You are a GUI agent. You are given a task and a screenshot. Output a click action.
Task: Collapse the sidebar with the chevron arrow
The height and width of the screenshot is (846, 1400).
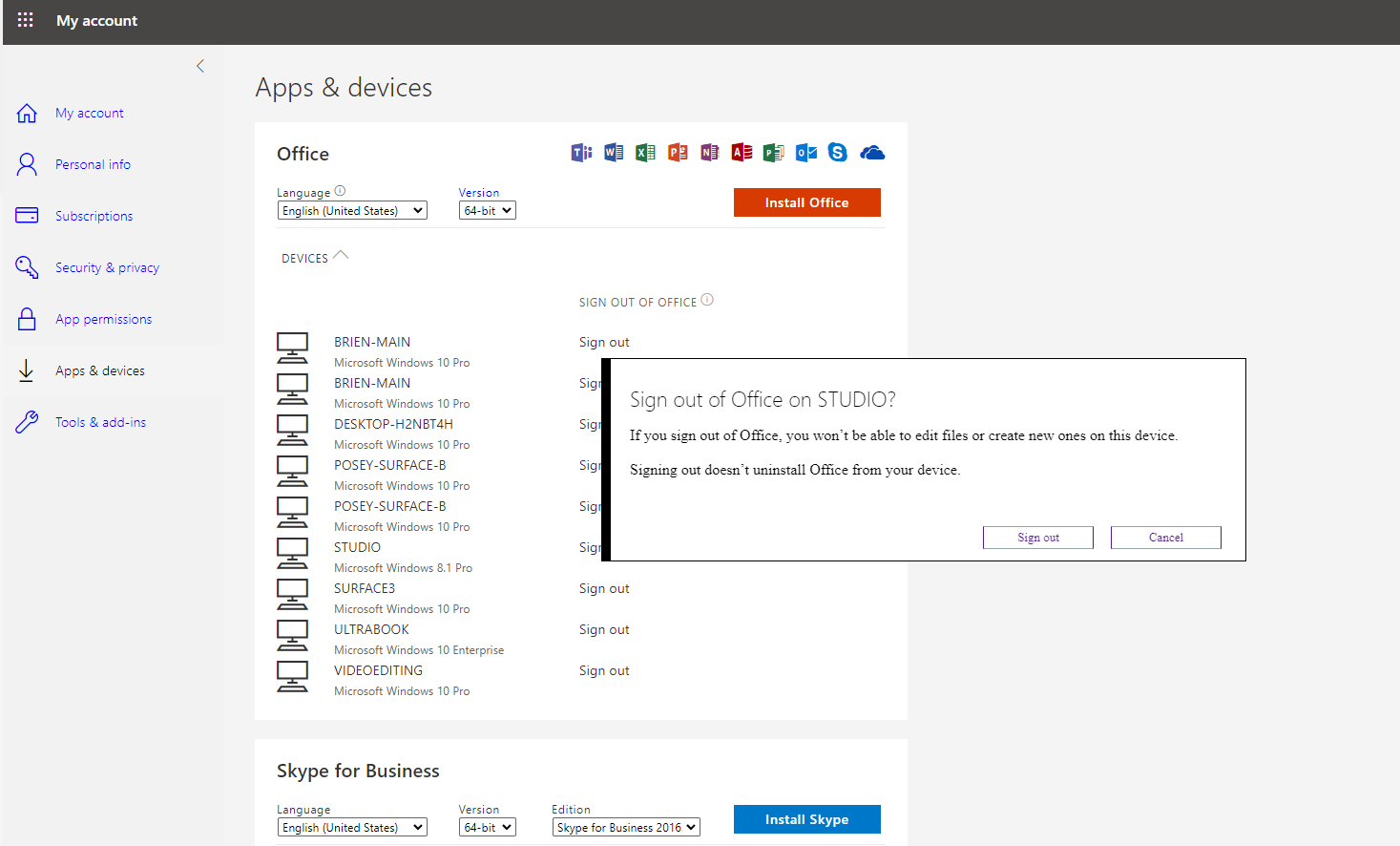click(200, 66)
